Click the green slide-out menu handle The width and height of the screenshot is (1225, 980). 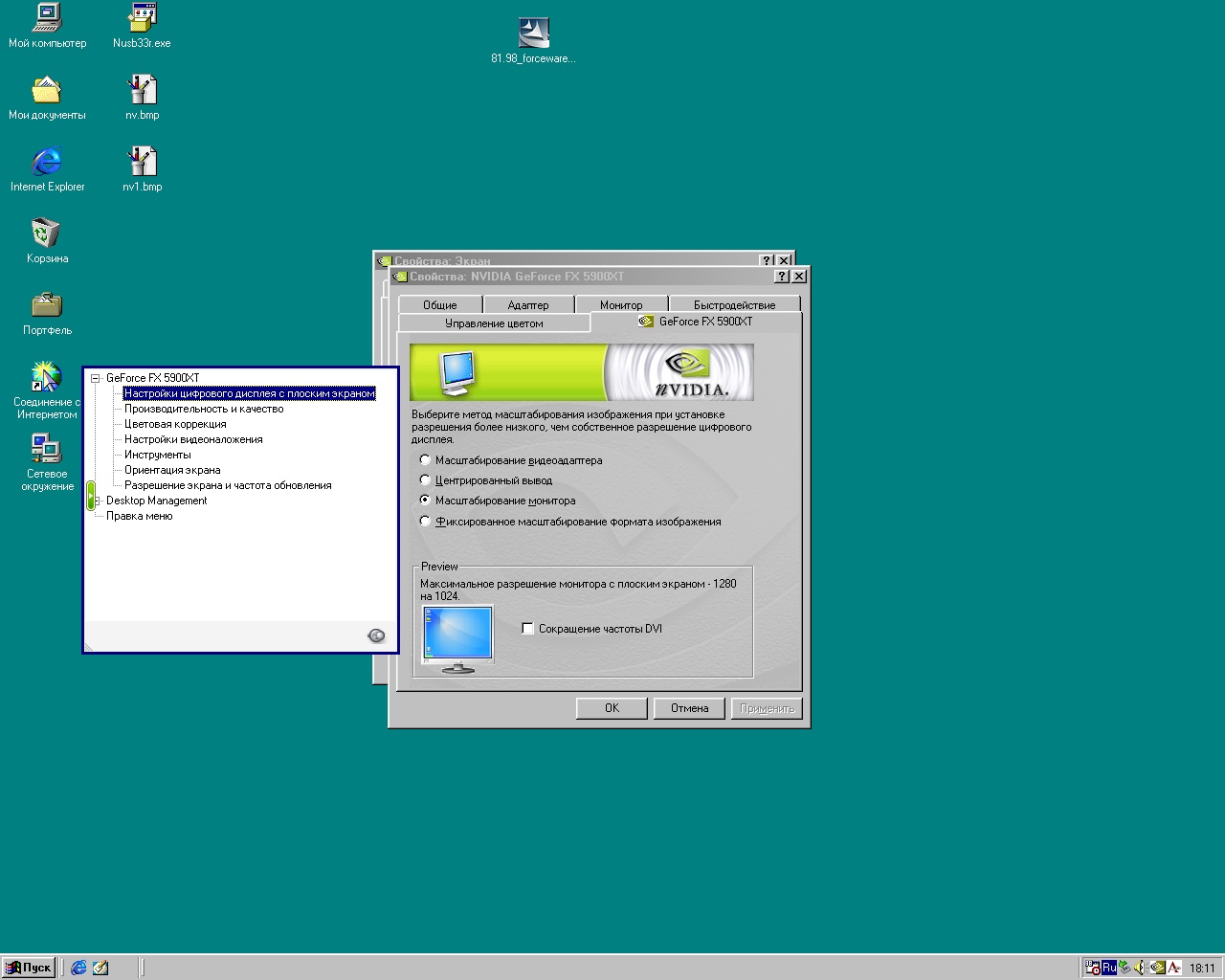pyautogui.click(x=91, y=496)
